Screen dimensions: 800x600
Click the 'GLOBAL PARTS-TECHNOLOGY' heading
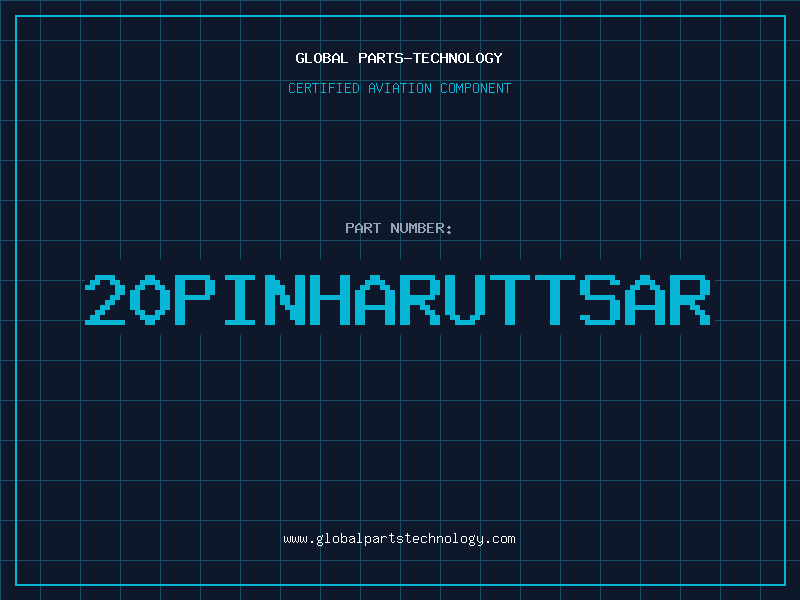(399, 58)
